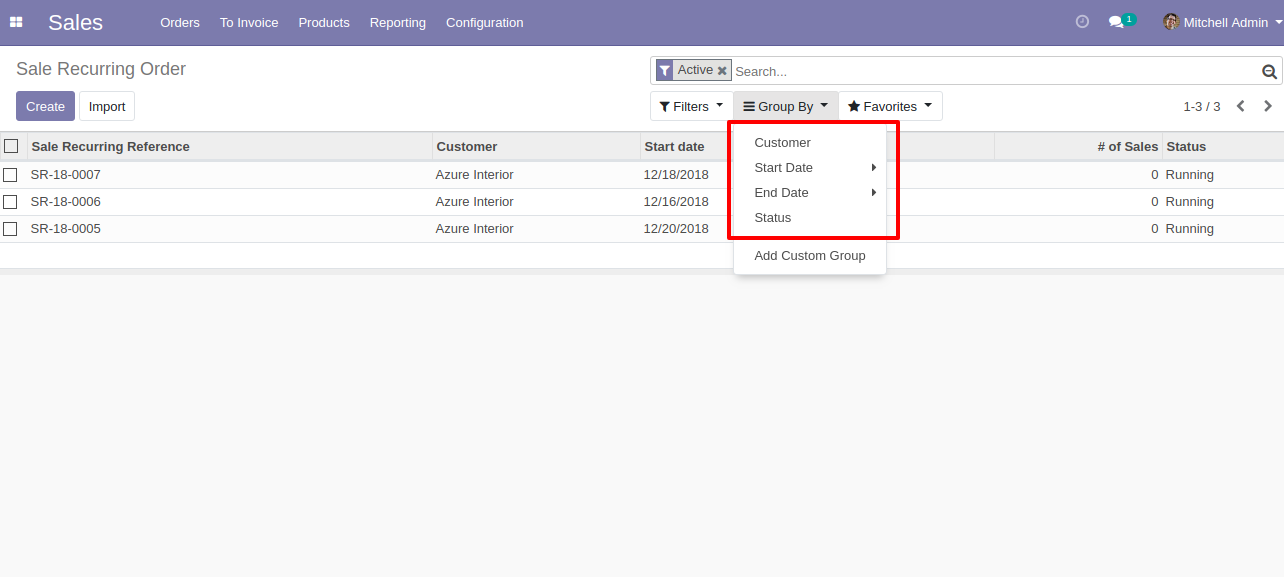The height and width of the screenshot is (577, 1284).
Task: Click the Sale Recurring Order breadcrumb title
Action: coord(101,69)
